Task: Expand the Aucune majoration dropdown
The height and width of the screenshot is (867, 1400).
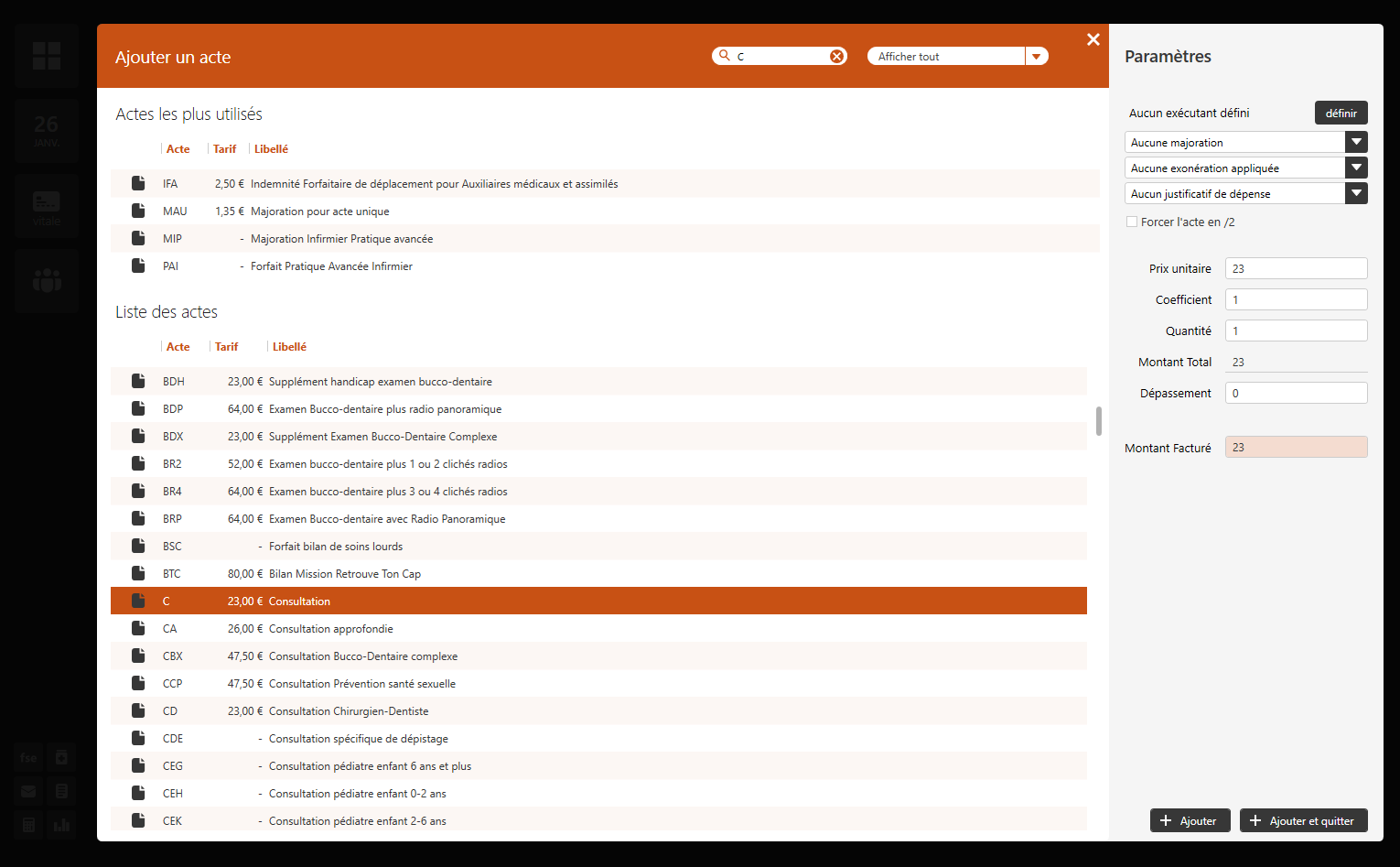Action: point(1356,142)
